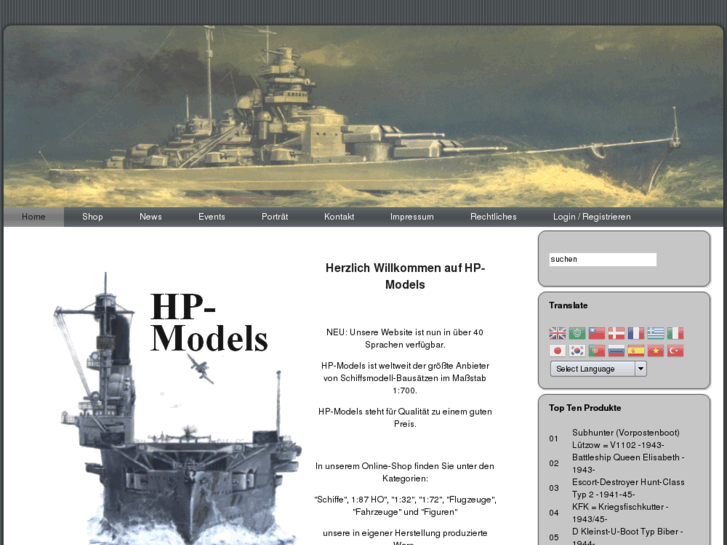Select the Japanese flag icon

coord(557,351)
